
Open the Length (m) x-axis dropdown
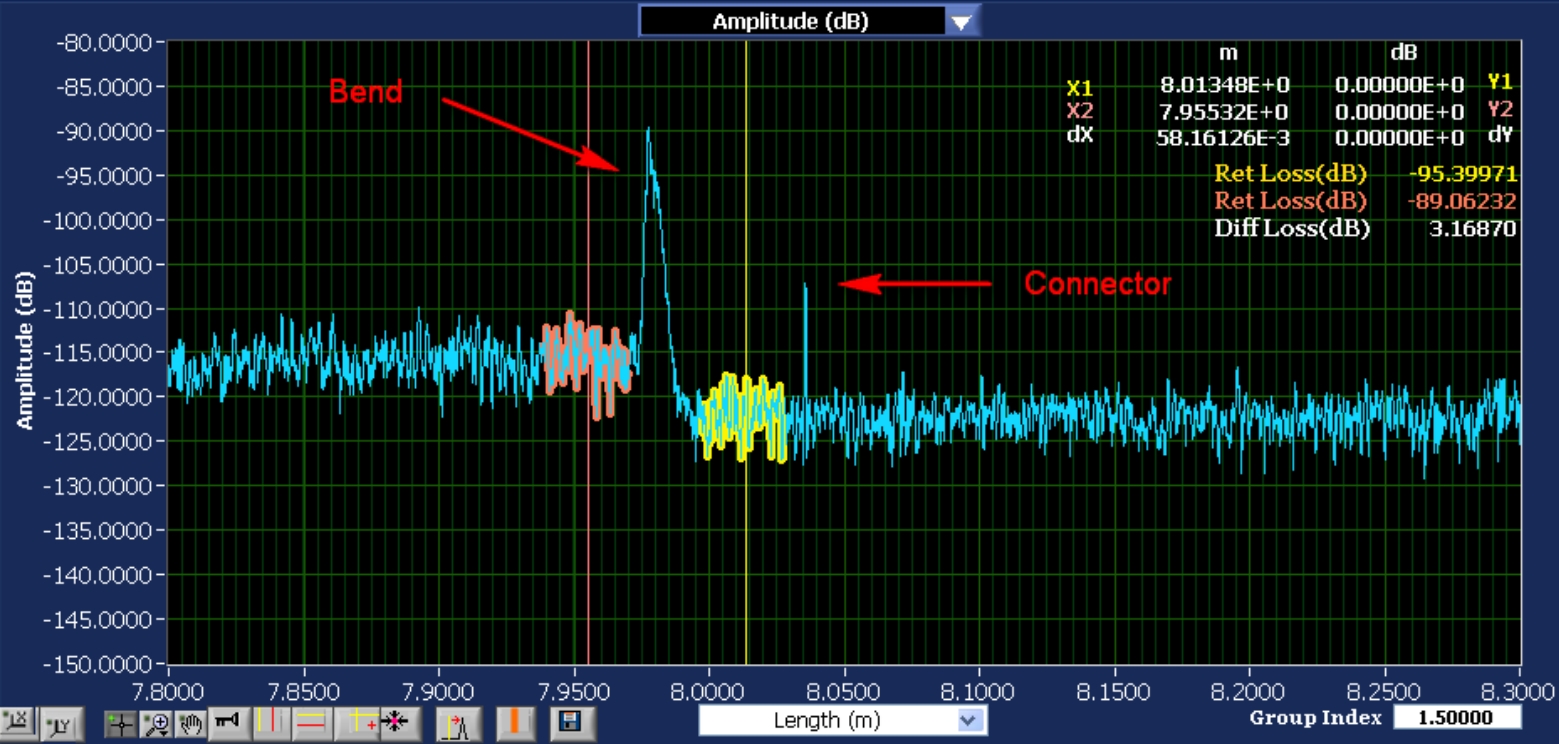pos(966,720)
